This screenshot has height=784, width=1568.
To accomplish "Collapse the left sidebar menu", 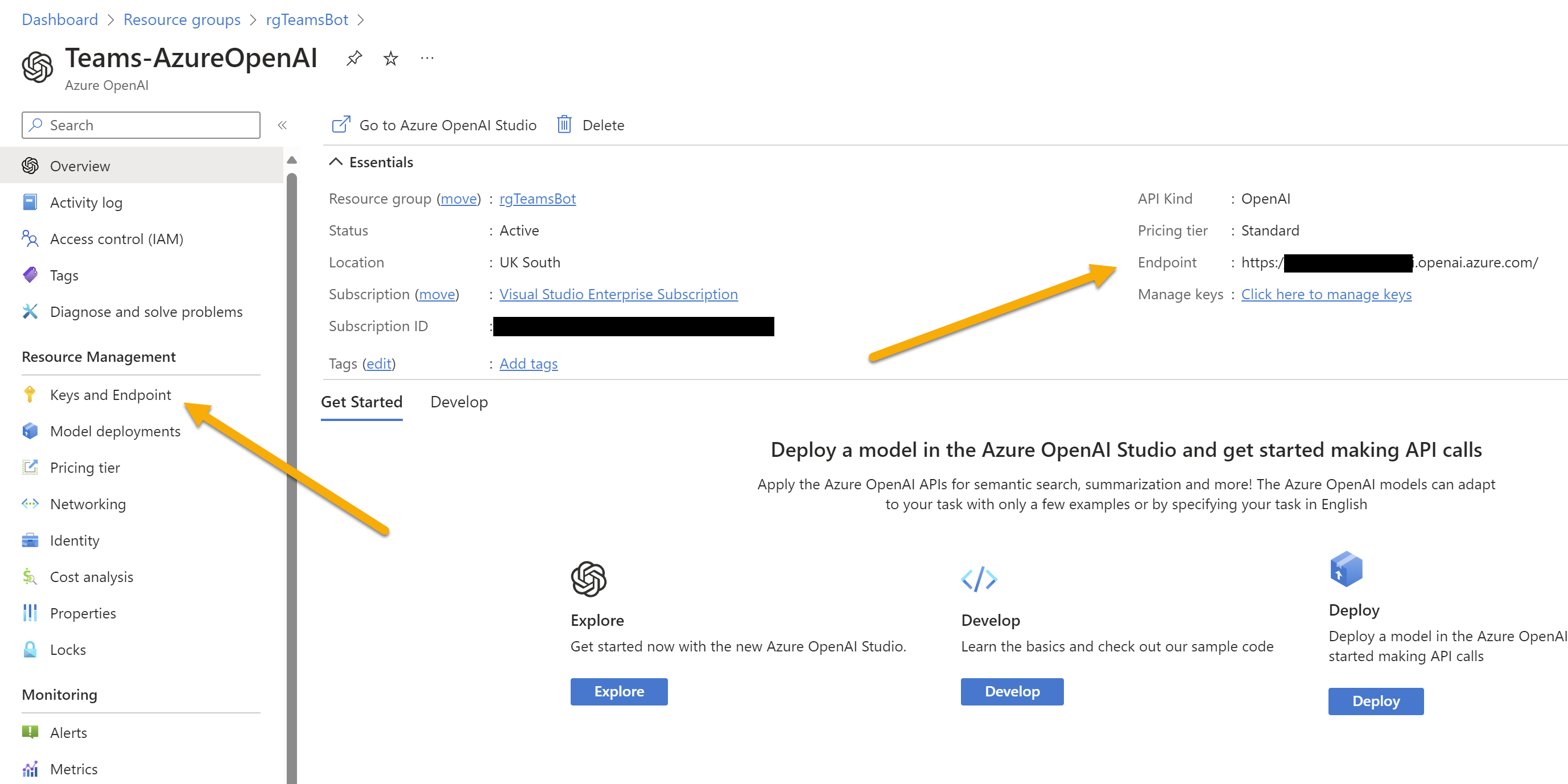I will [282, 125].
